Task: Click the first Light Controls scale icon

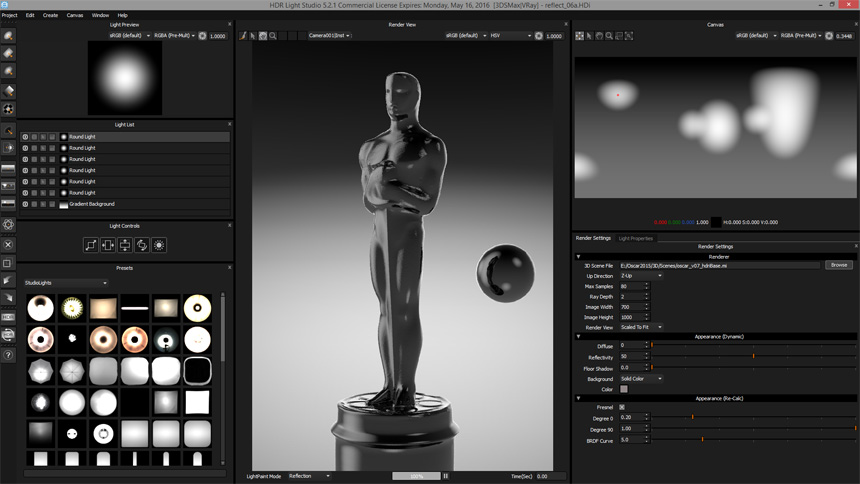Action: tap(90, 245)
